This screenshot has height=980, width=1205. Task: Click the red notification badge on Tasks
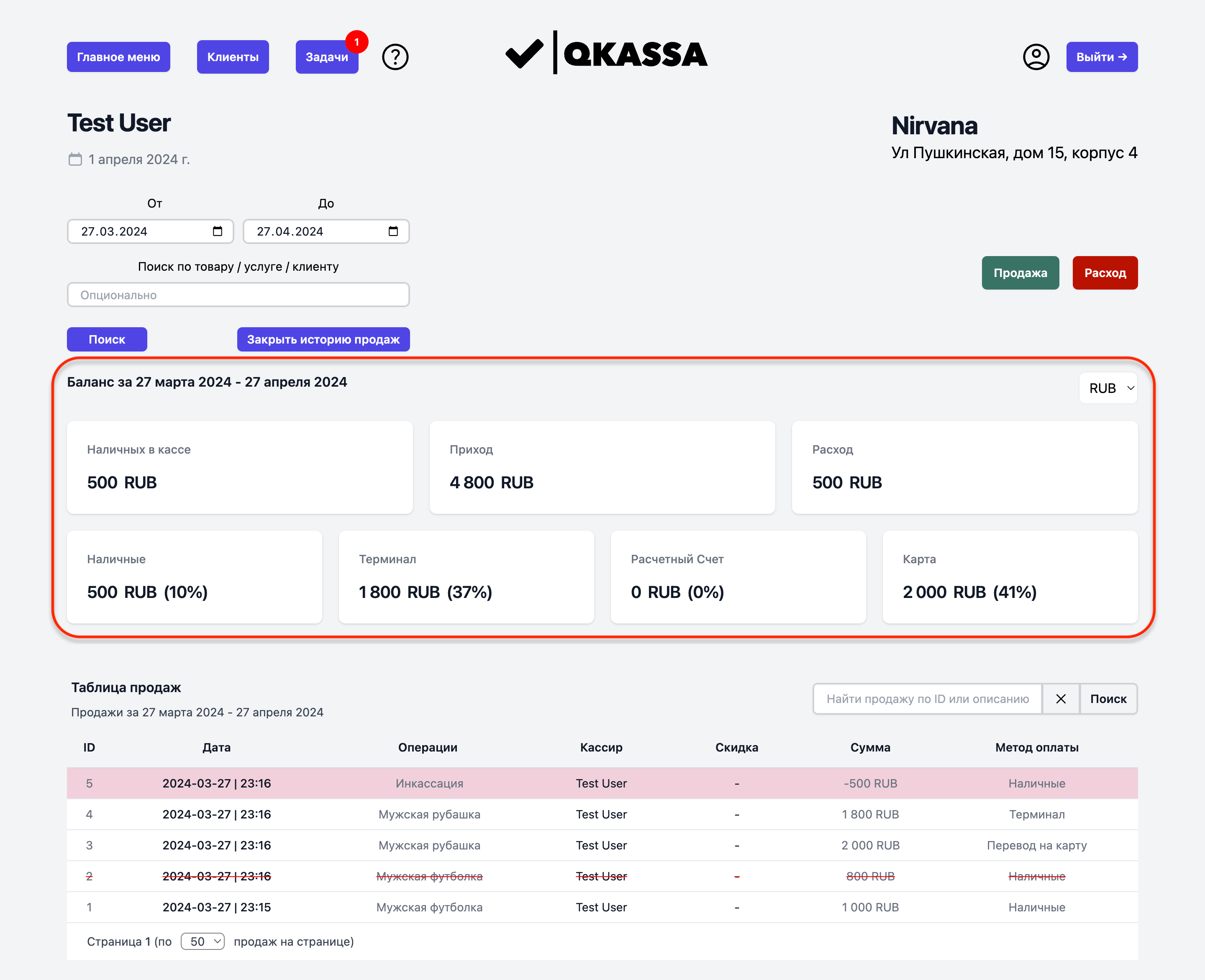click(x=357, y=42)
